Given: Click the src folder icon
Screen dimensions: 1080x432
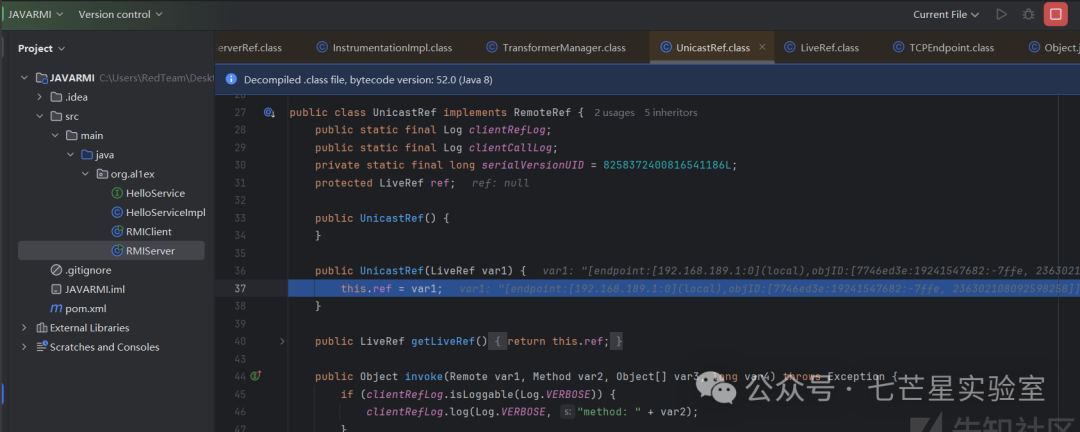Looking at the screenshot, I should [x=56, y=116].
